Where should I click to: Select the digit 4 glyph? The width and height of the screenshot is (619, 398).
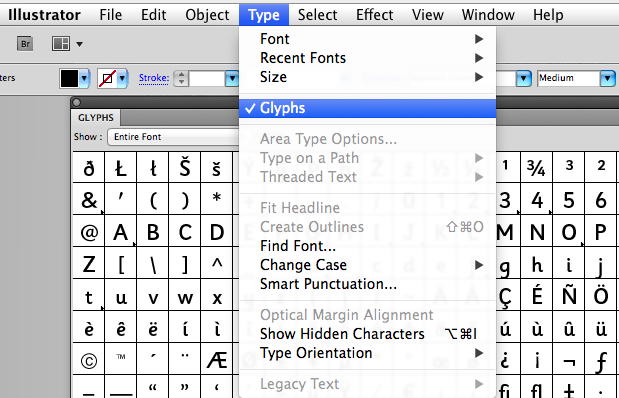pos(537,199)
